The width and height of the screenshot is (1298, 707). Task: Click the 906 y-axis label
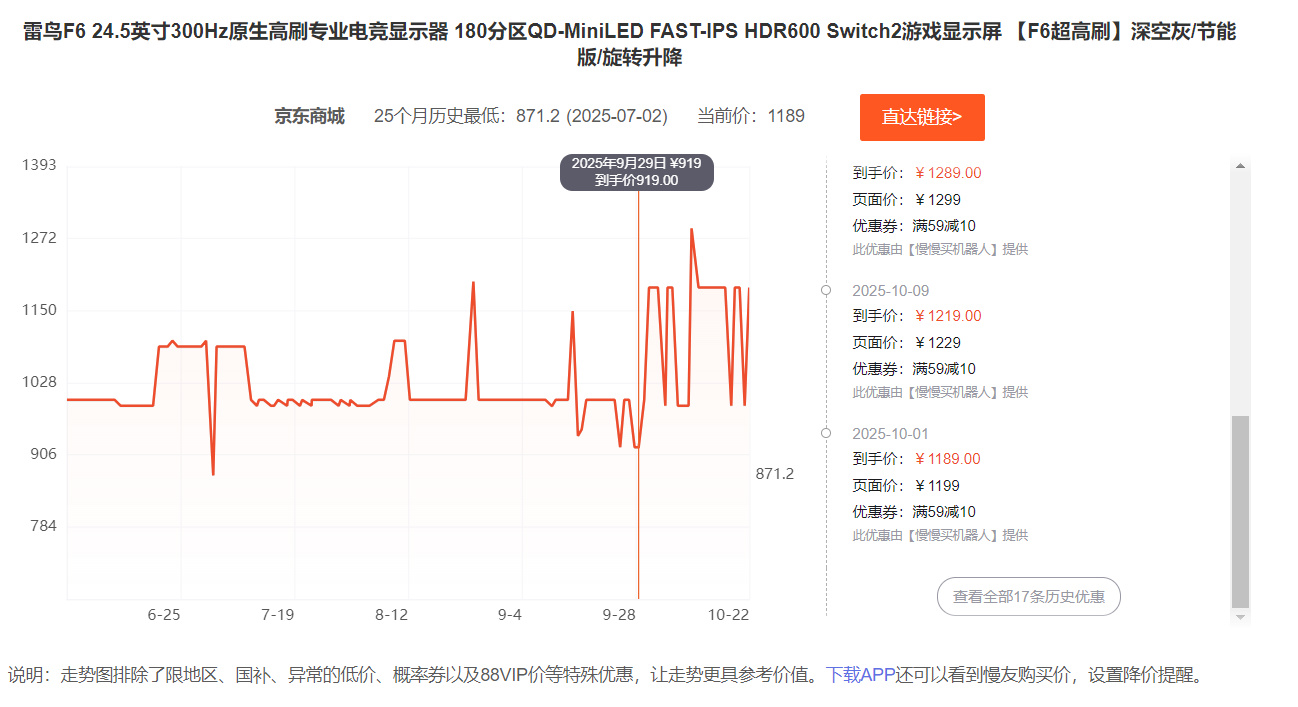43,454
